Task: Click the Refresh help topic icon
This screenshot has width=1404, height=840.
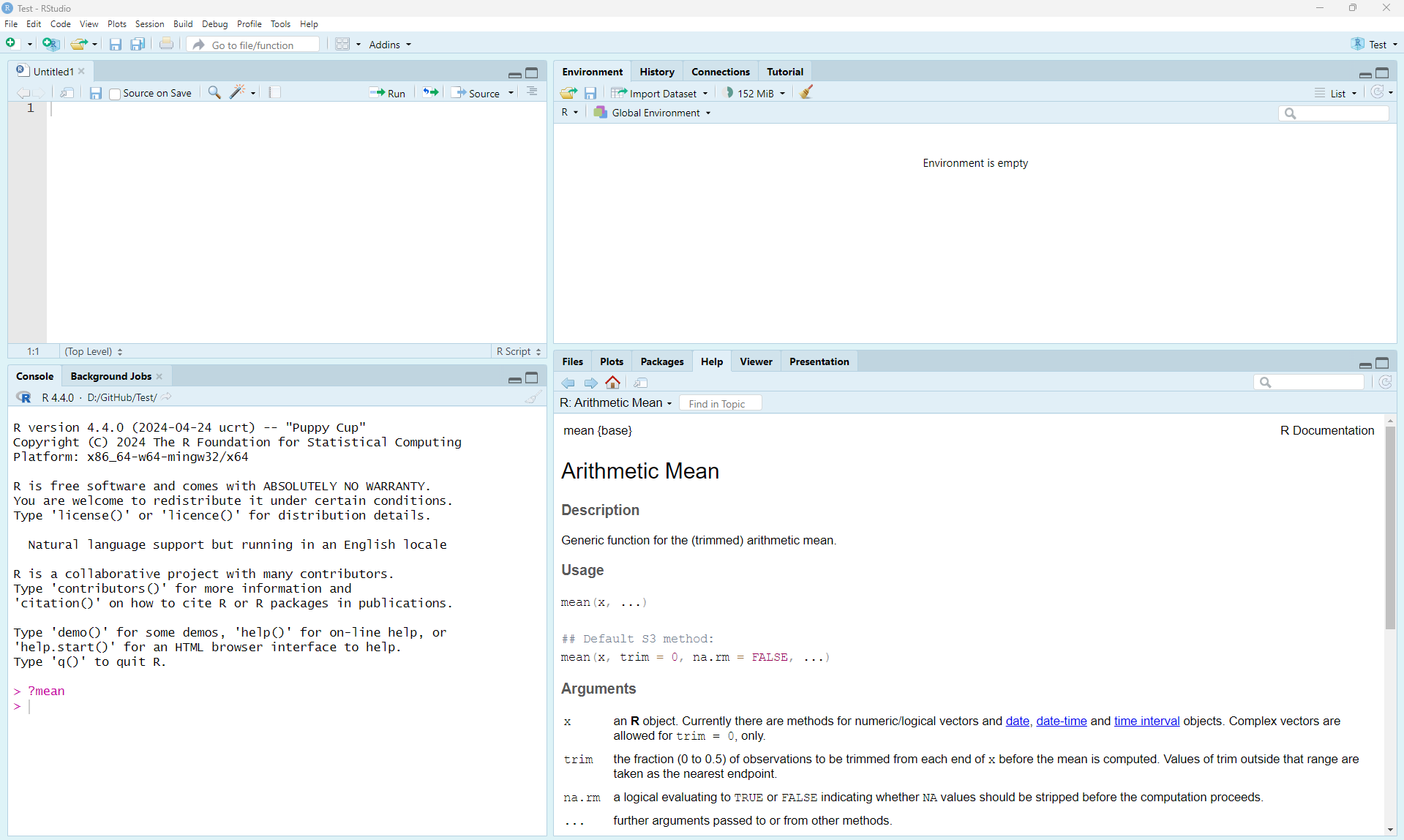Action: tap(1386, 382)
